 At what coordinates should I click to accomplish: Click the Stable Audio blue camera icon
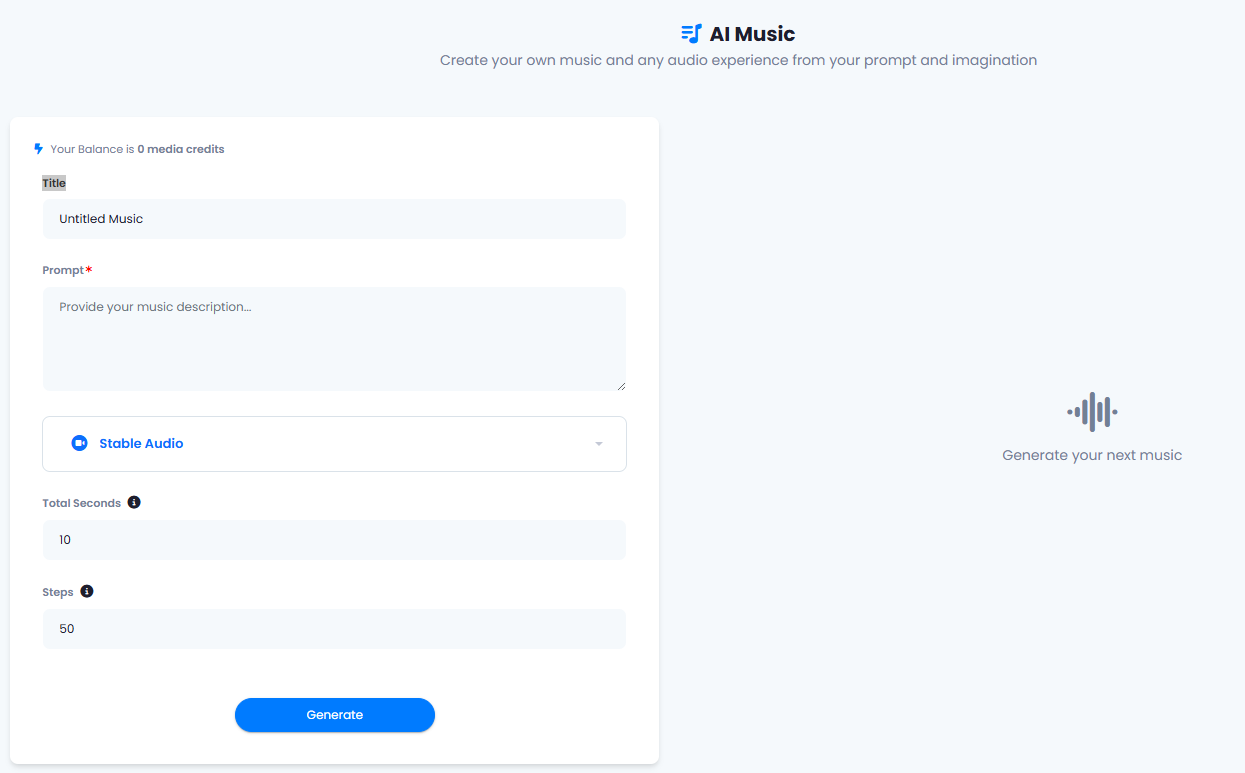pos(80,443)
